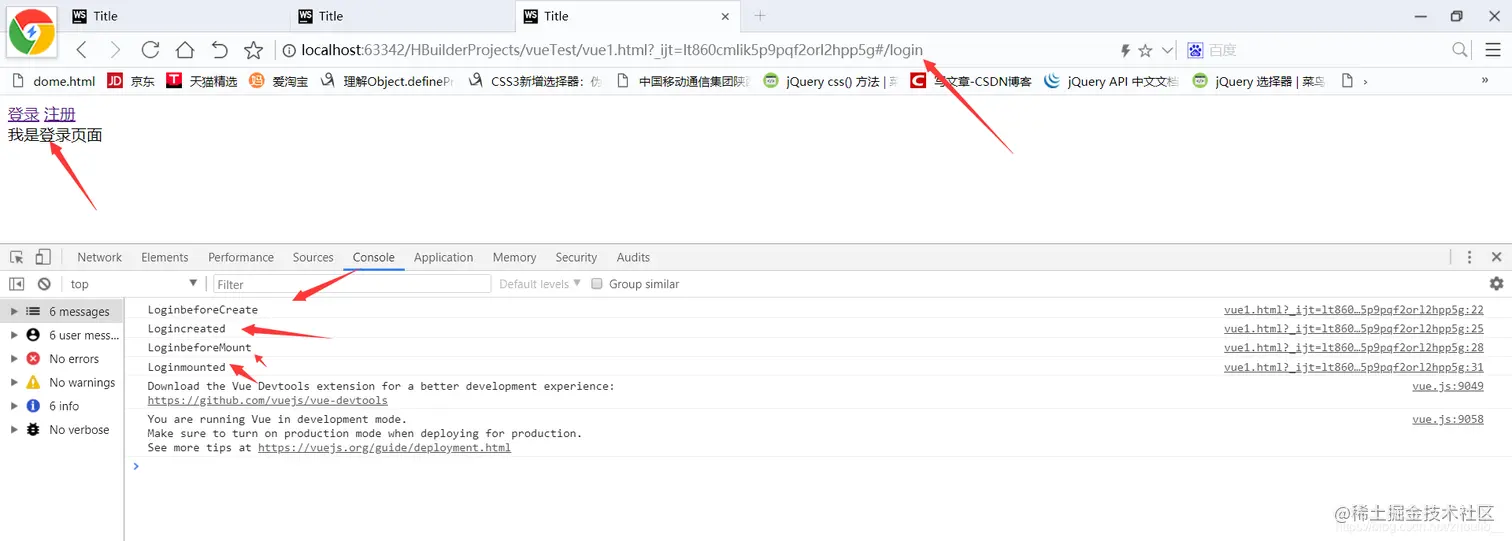Open the dome.html bookmark
The image size is (1512, 541).
coord(52,81)
